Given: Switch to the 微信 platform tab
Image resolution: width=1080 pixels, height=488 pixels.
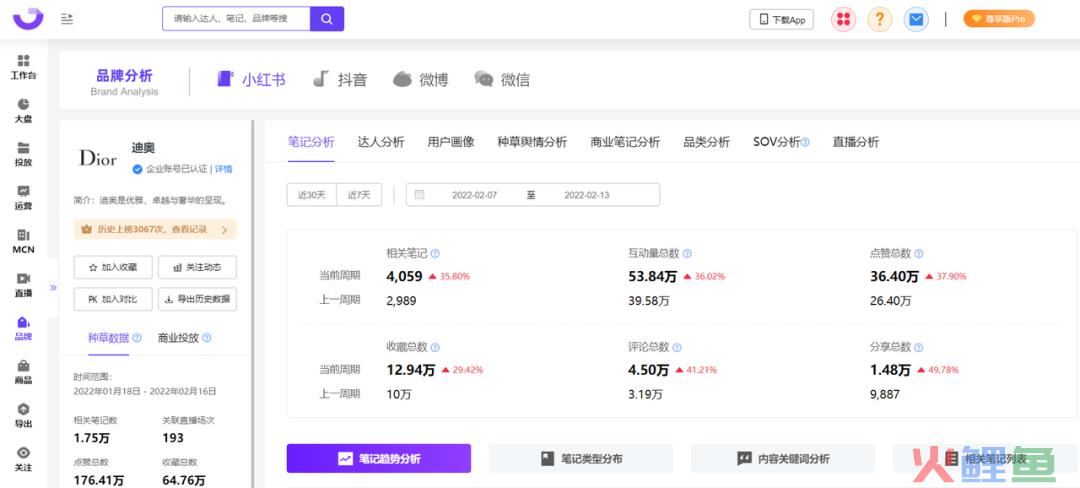Looking at the screenshot, I should pyautogui.click(x=502, y=80).
